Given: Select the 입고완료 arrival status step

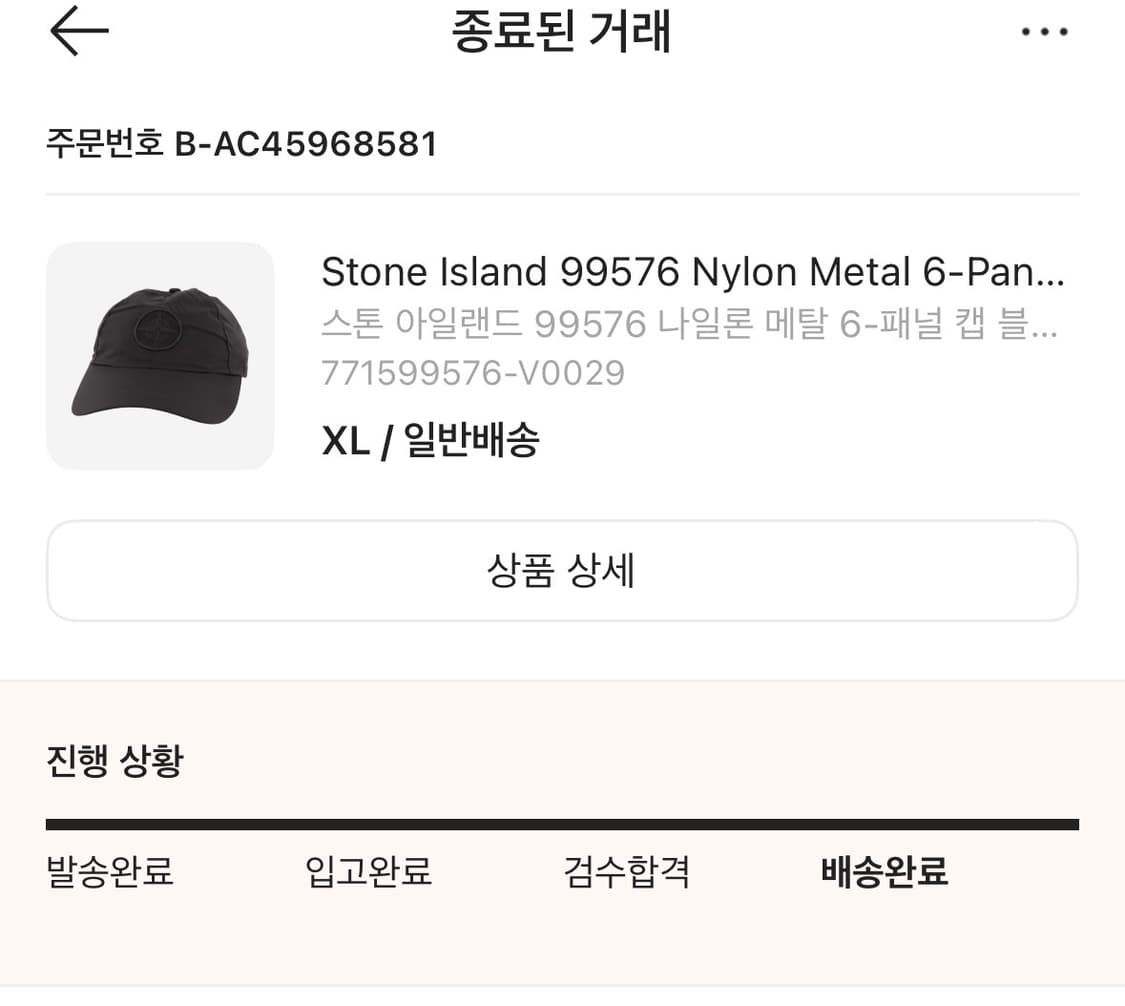Looking at the screenshot, I should [367, 872].
